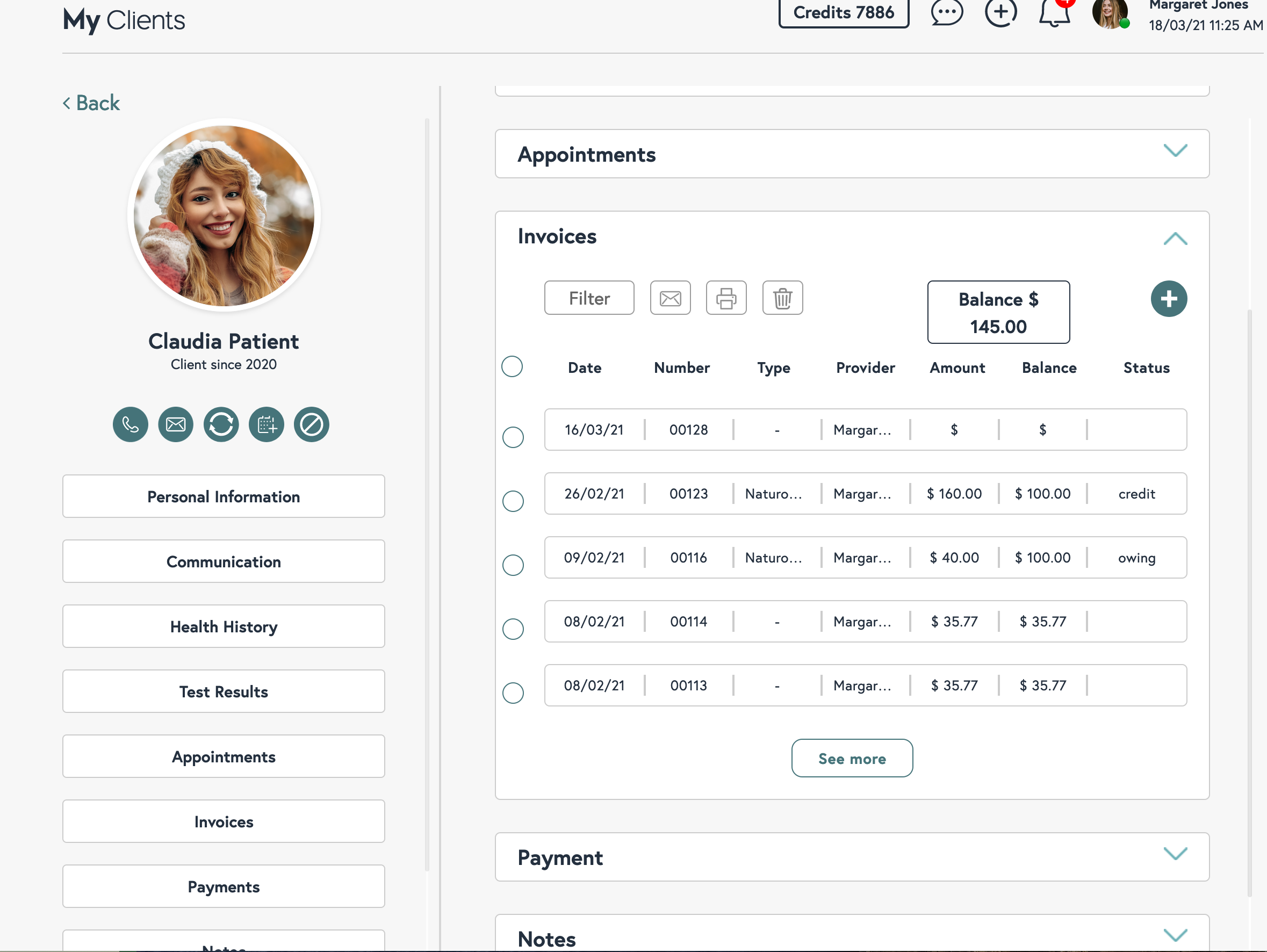Add a new invoice with the plus button
The width and height of the screenshot is (1267, 952).
[1168, 298]
